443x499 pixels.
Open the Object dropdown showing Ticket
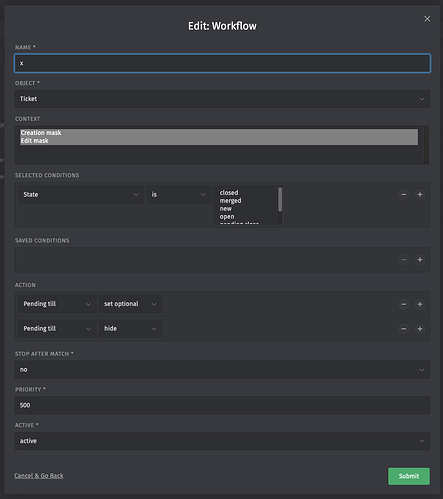[x=222, y=99]
